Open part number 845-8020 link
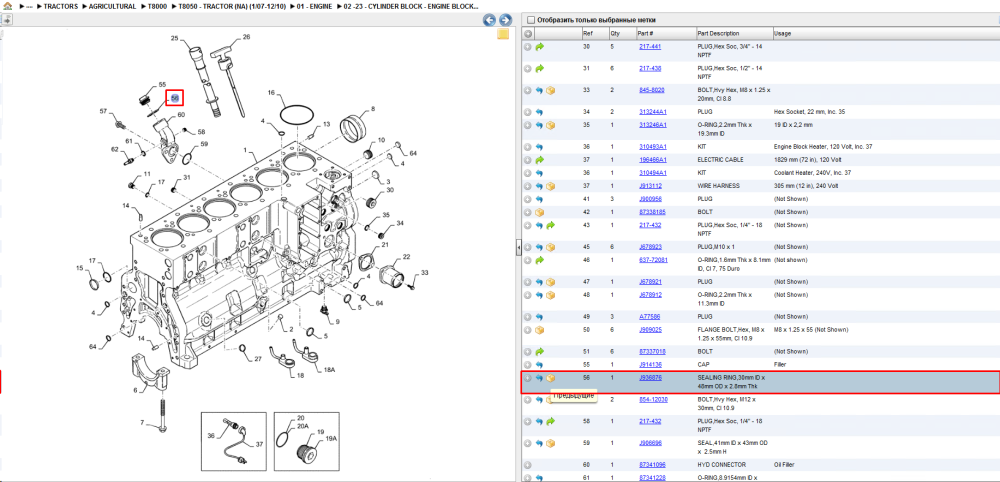Screen dimensions: 1000x482 (x=651, y=90)
